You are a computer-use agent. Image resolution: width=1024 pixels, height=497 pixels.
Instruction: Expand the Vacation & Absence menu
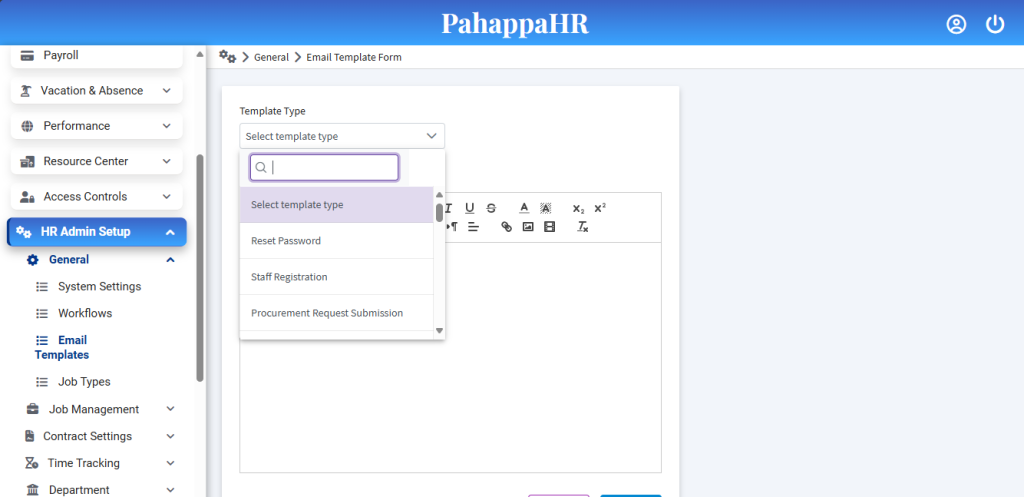point(166,91)
